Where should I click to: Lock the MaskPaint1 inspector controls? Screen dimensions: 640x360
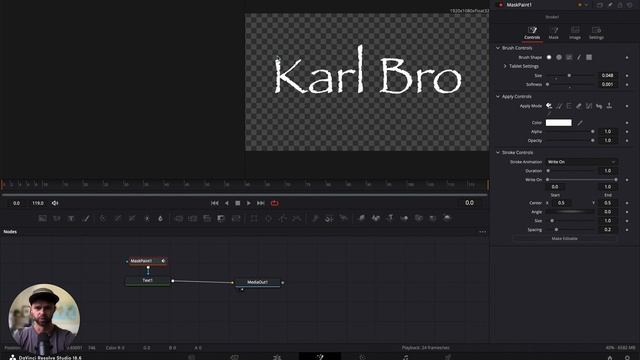(x=620, y=5)
